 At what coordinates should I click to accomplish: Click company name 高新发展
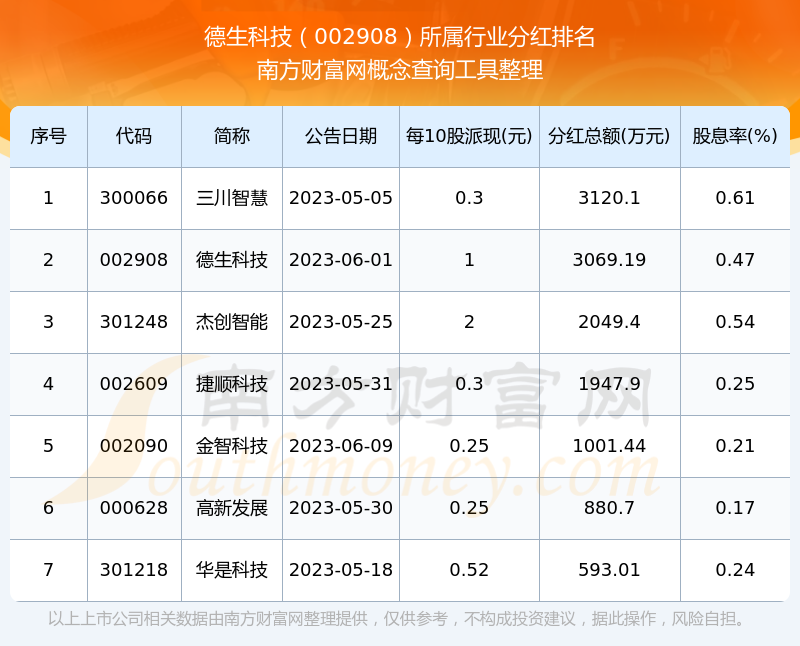tap(232, 508)
